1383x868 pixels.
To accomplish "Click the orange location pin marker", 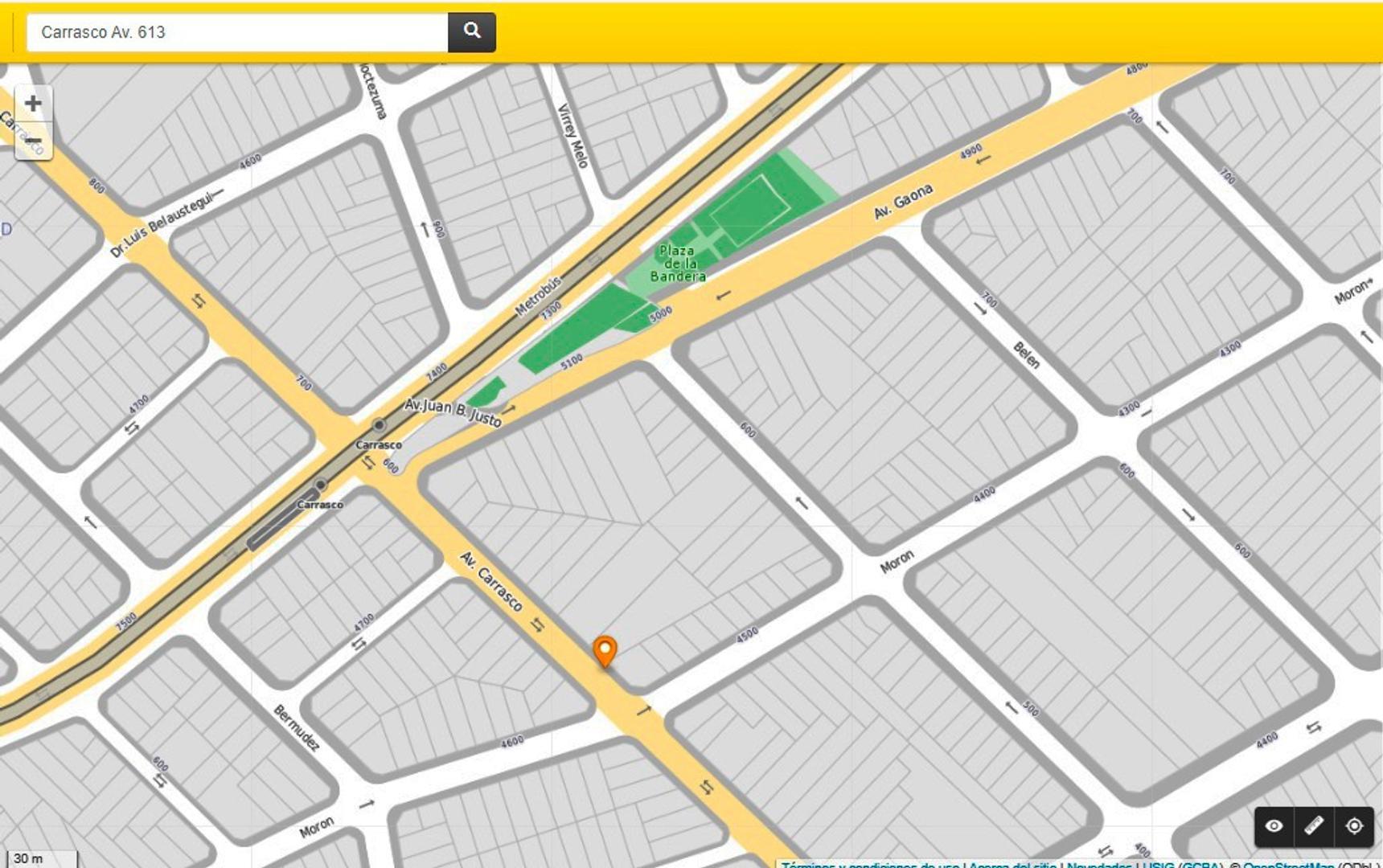I will (x=605, y=650).
